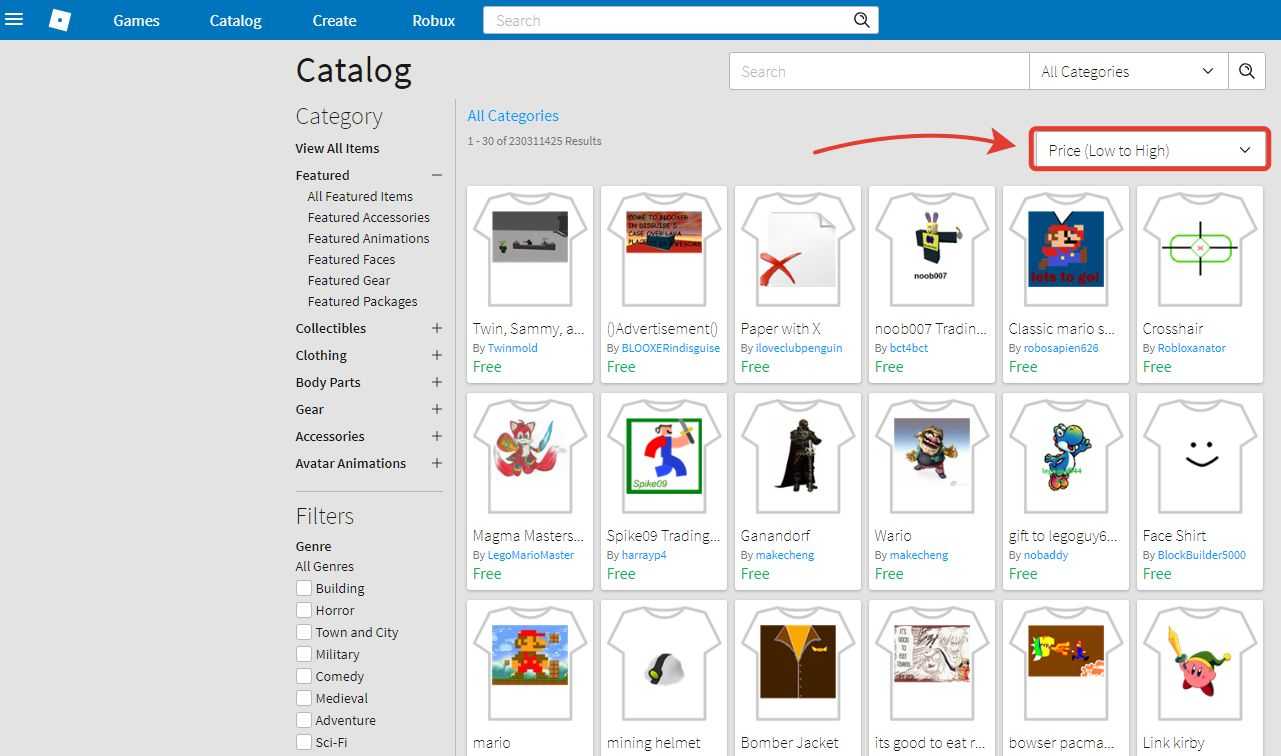Click the top bar search magnifier icon
Viewport: 1281px width, 756px height.
pyautogui.click(x=861, y=20)
